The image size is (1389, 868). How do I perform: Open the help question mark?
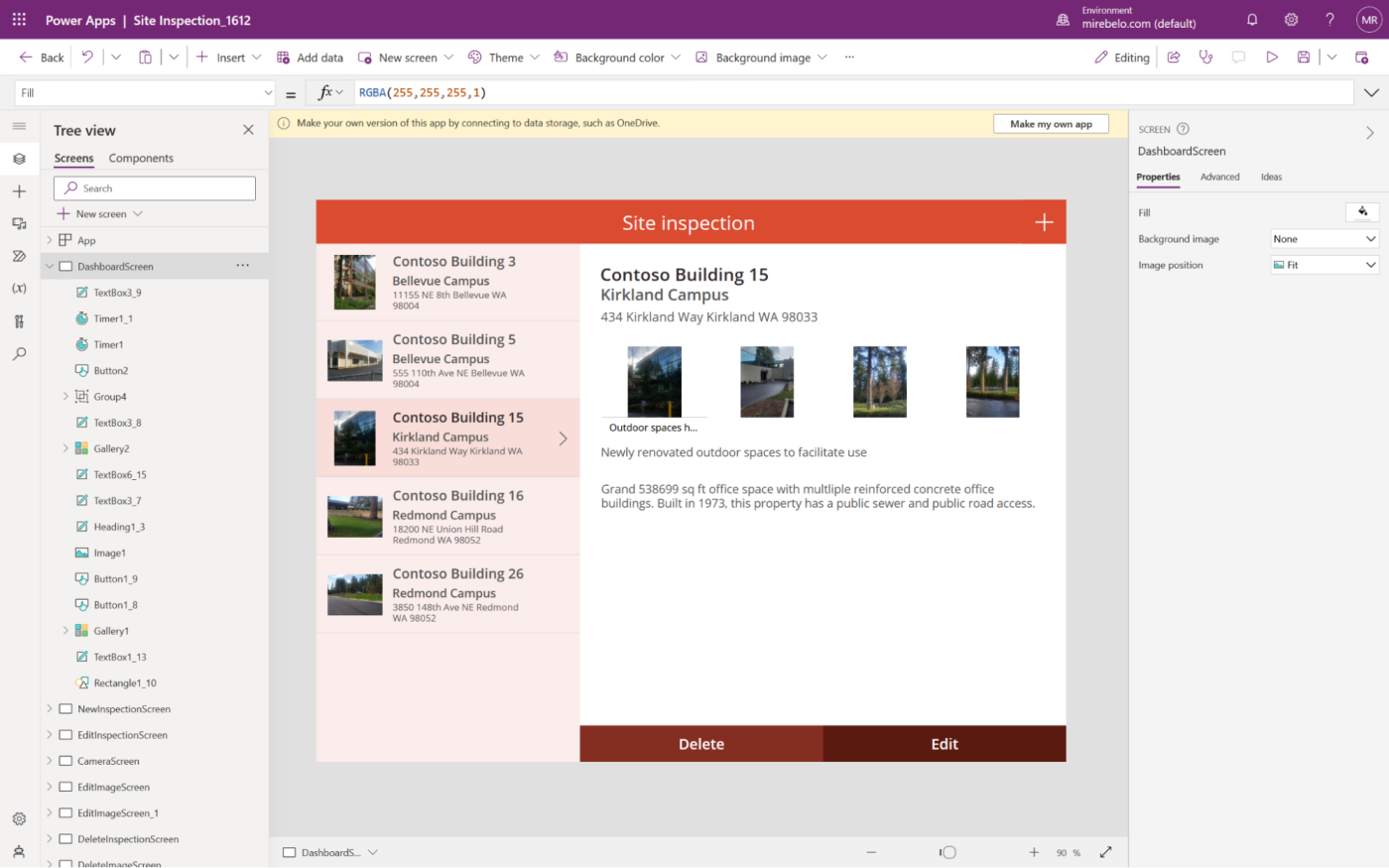coord(1329,19)
